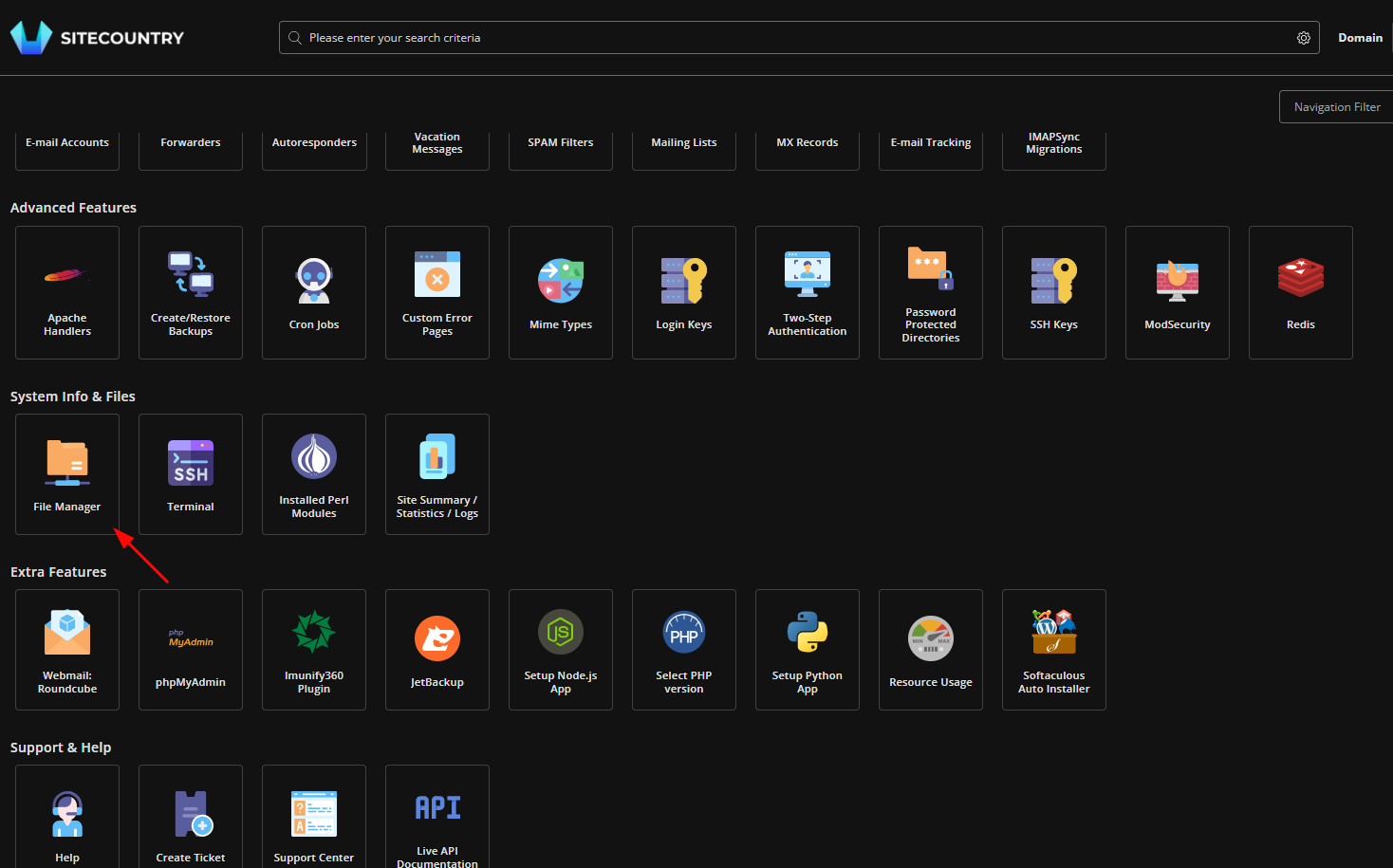The width and height of the screenshot is (1393, 868).
Task: Open Setup Node.js App
Action: point(561,650)
